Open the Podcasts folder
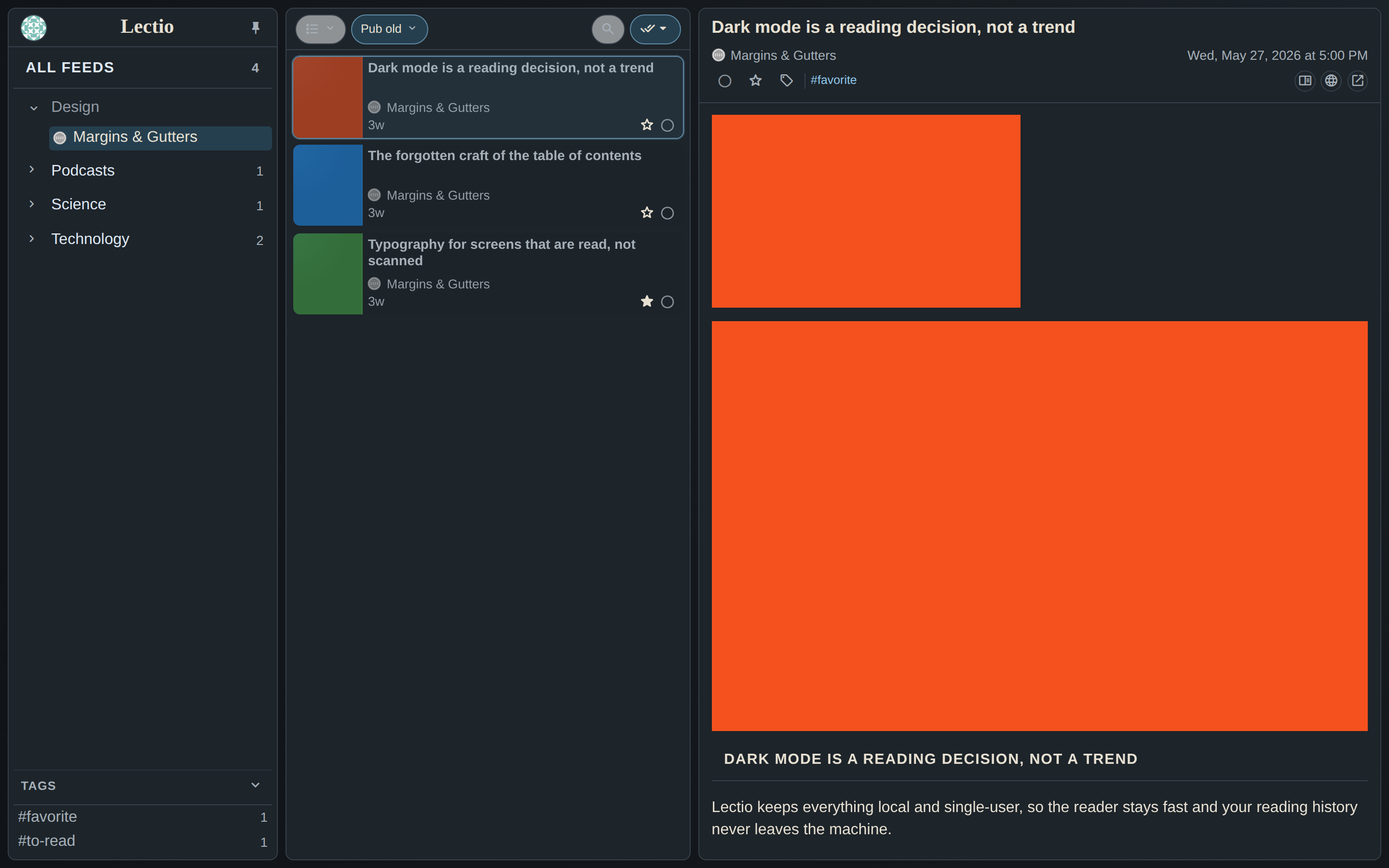Screen dimensions: 1389x868 82,171
